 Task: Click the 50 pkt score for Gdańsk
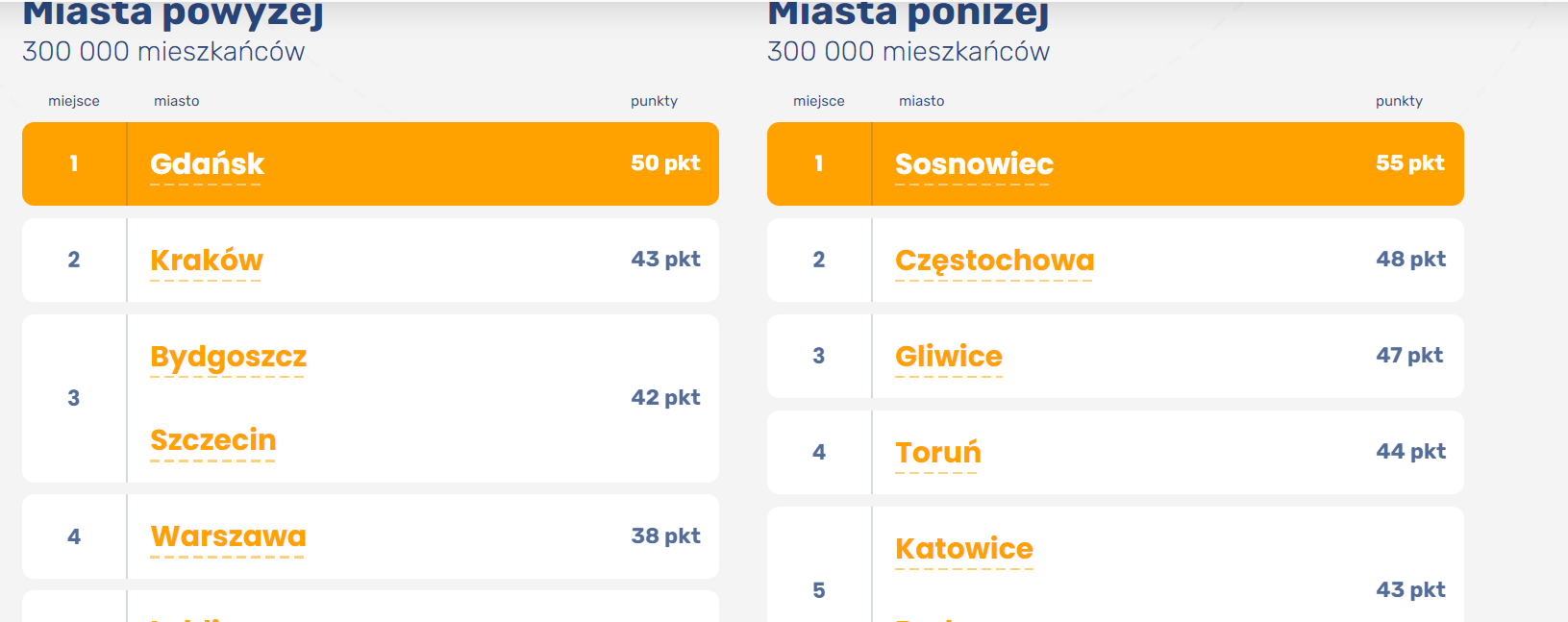pyautogui.click(x=665, y=163)
